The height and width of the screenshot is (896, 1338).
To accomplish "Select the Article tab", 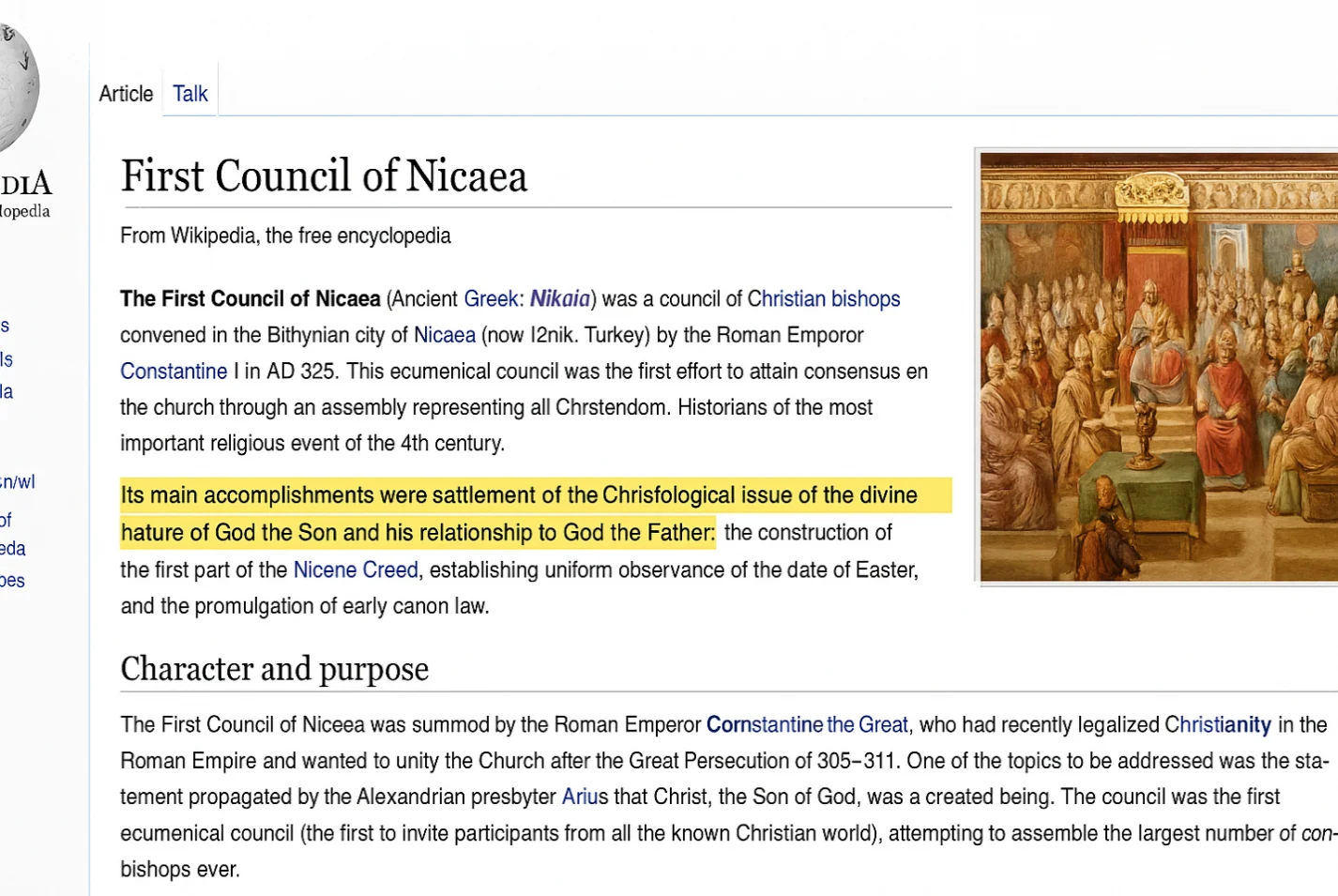I will (x=126, y=94).
